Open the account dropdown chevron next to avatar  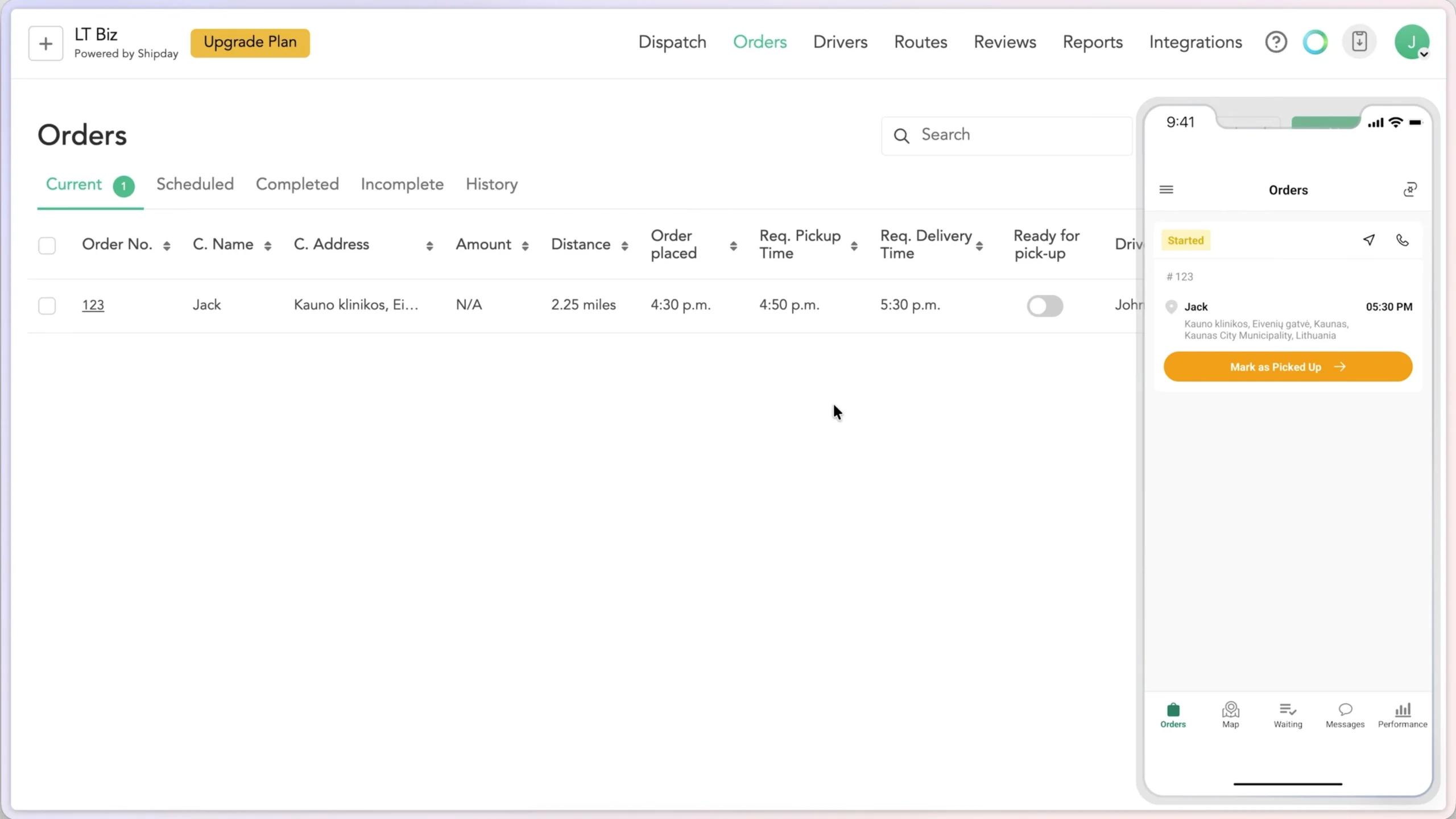pyautogui.click(x=1424, y=55)
